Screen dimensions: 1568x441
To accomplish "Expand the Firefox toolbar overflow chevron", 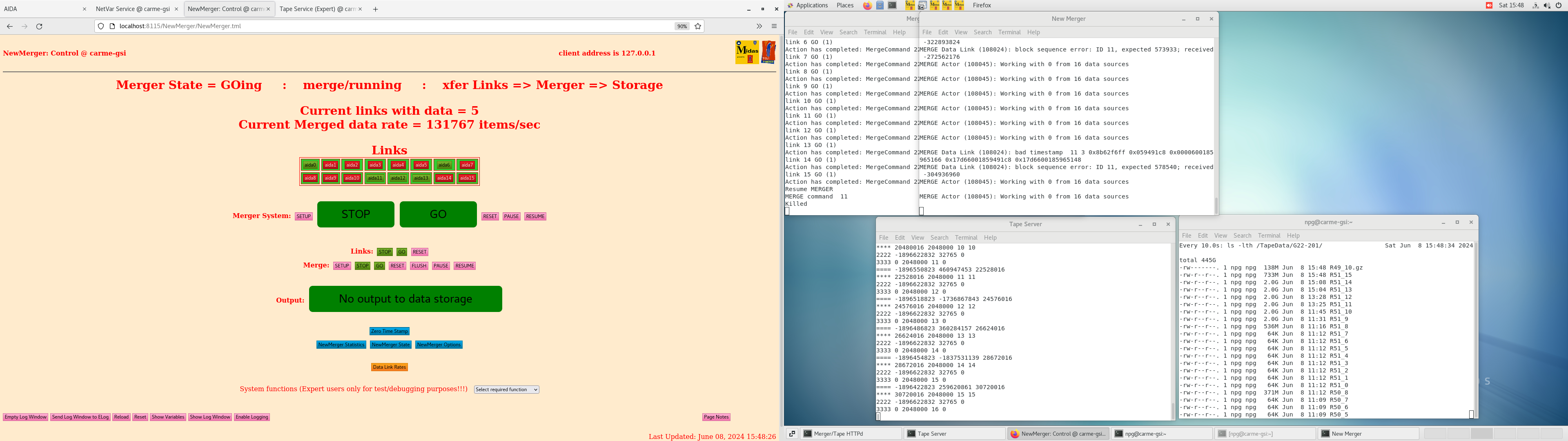I will point(759,26).
